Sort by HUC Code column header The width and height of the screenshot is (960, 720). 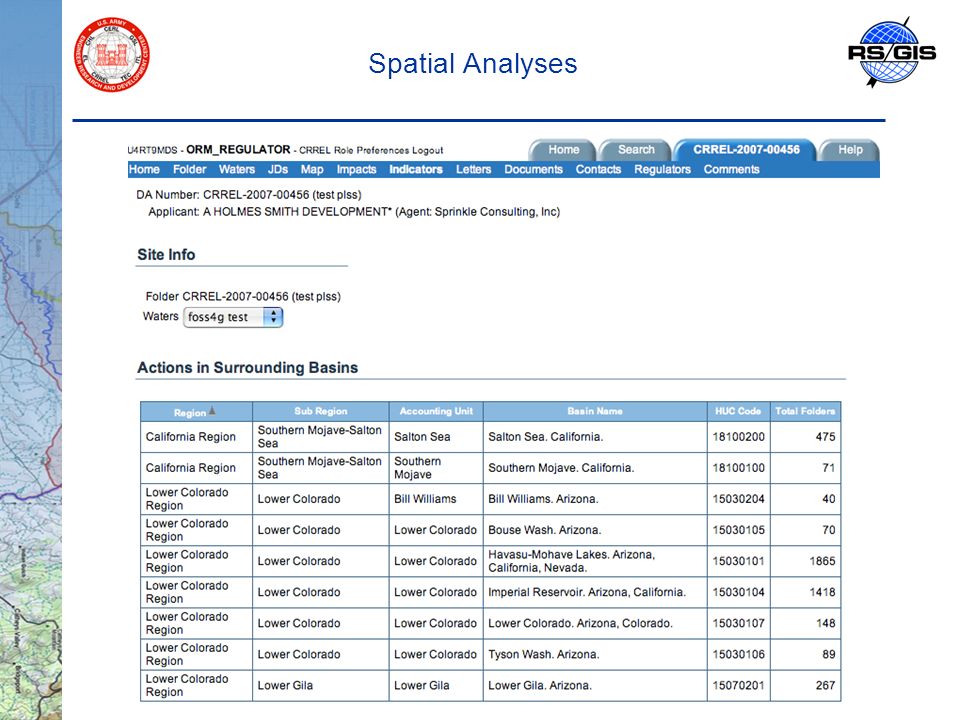click(738, 411)
